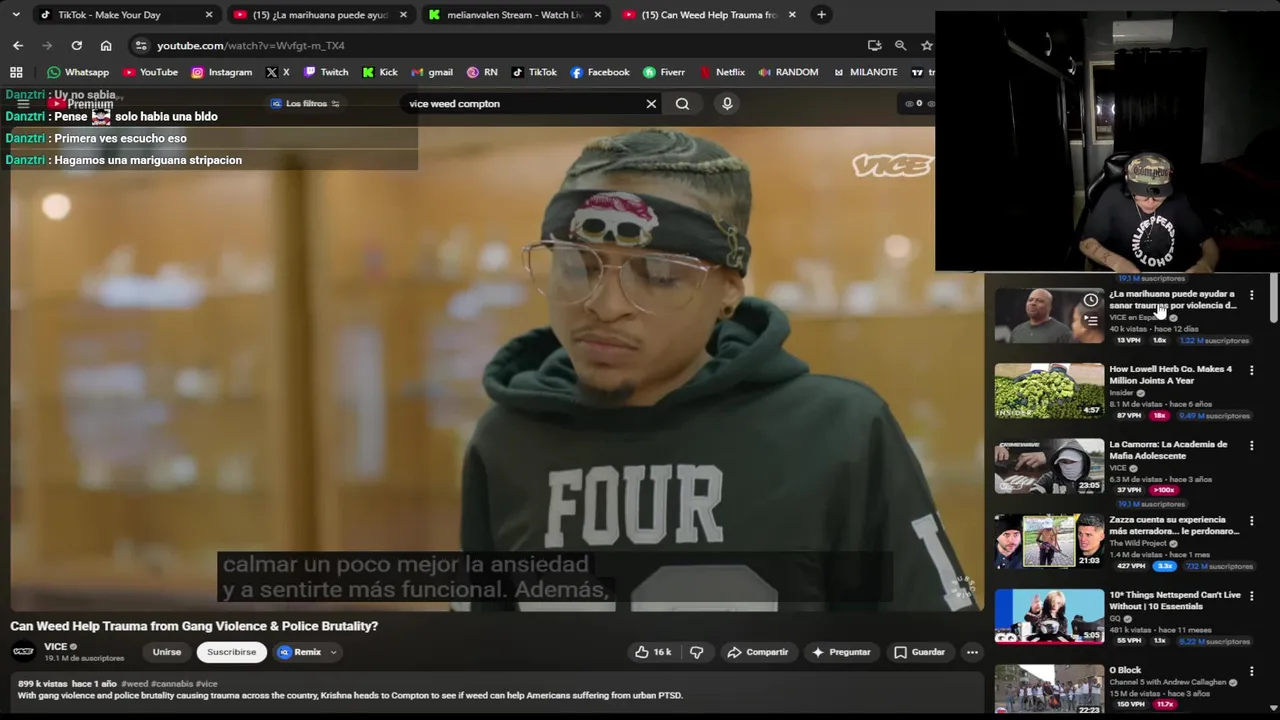Open more actions ellipsis under video
The height and width of the screenshot is (720, 1280).
click(972, 652)
